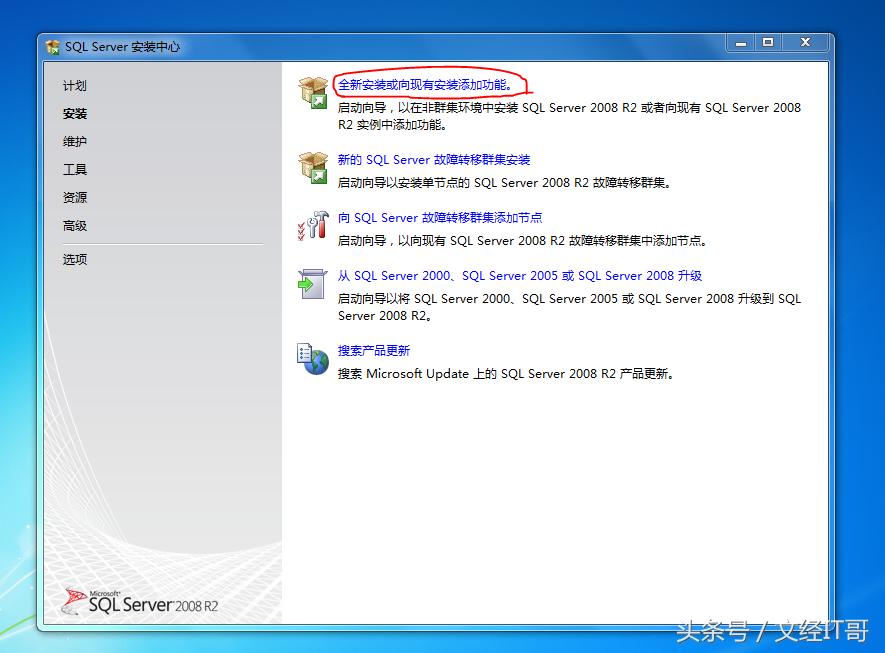This screenshot has width=885, height=653.
Task: Open the 搜索产品更新 link
Action: click(x=374, y=350)
